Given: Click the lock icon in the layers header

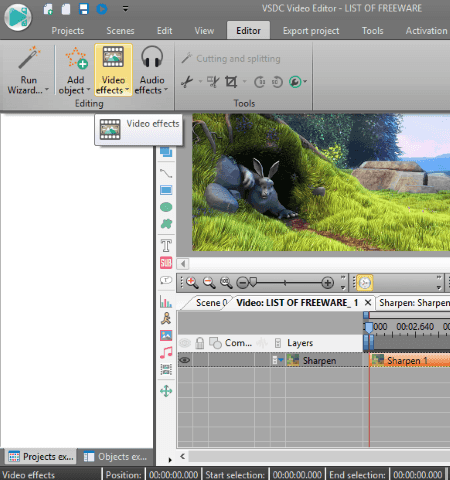Looking at the screenshot, I should pos(200,343).
